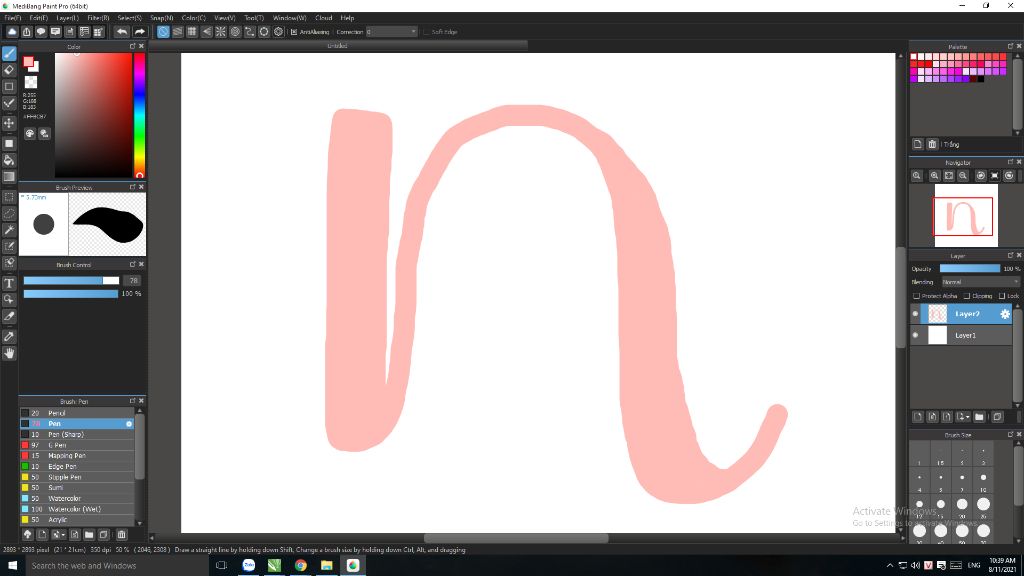Open the new layer type dropdown

point(964,416)
